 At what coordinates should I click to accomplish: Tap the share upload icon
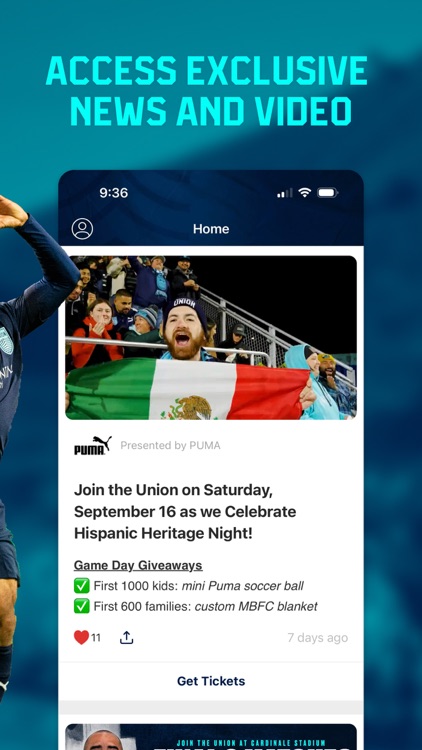[x=126, y=637]
